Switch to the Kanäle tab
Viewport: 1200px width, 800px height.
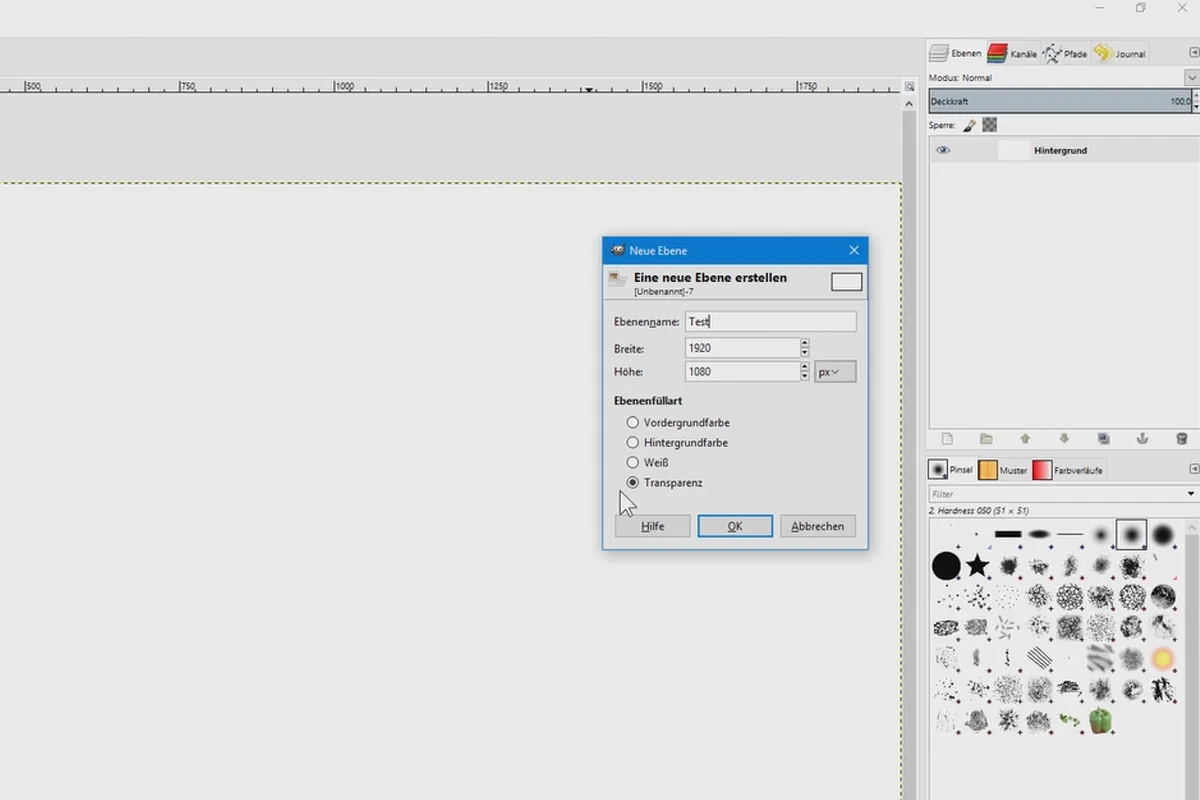click(x=1012, y=53)
